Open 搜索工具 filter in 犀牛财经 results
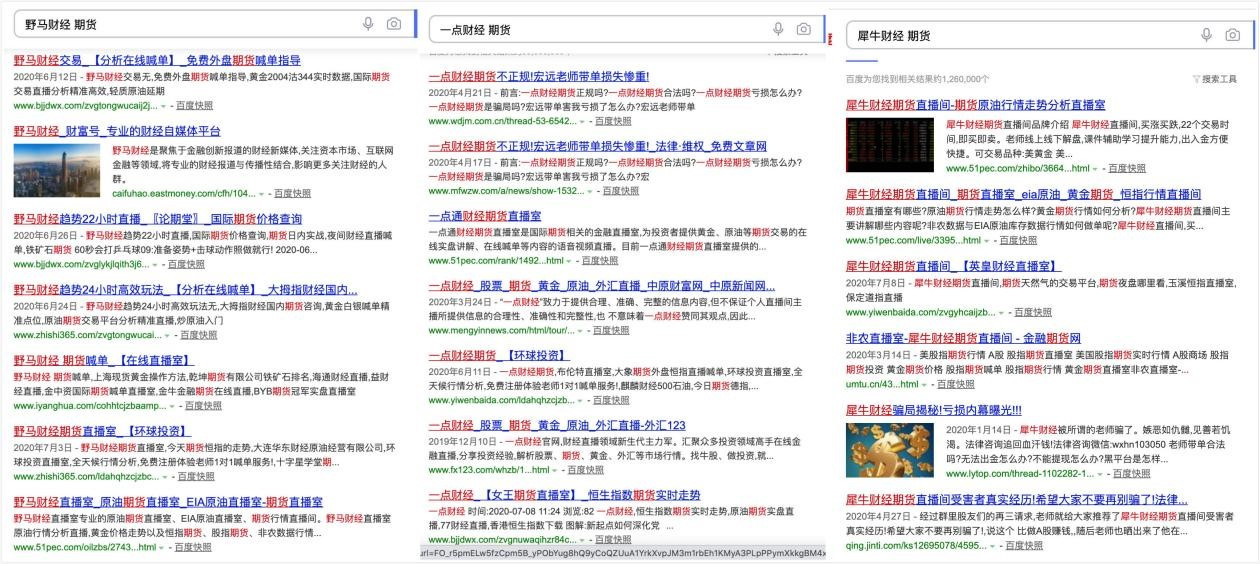Screen dimensions: 1260x564 (1214, 79)
